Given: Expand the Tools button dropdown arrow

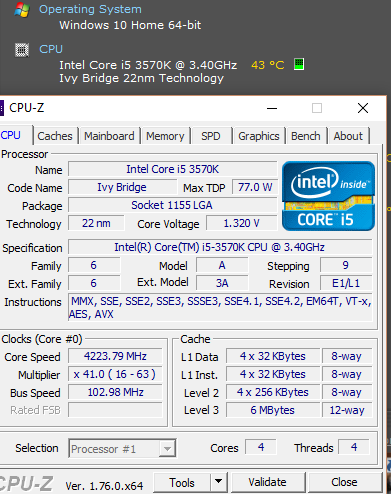Looking at the screenshot, I should point(219,482).
